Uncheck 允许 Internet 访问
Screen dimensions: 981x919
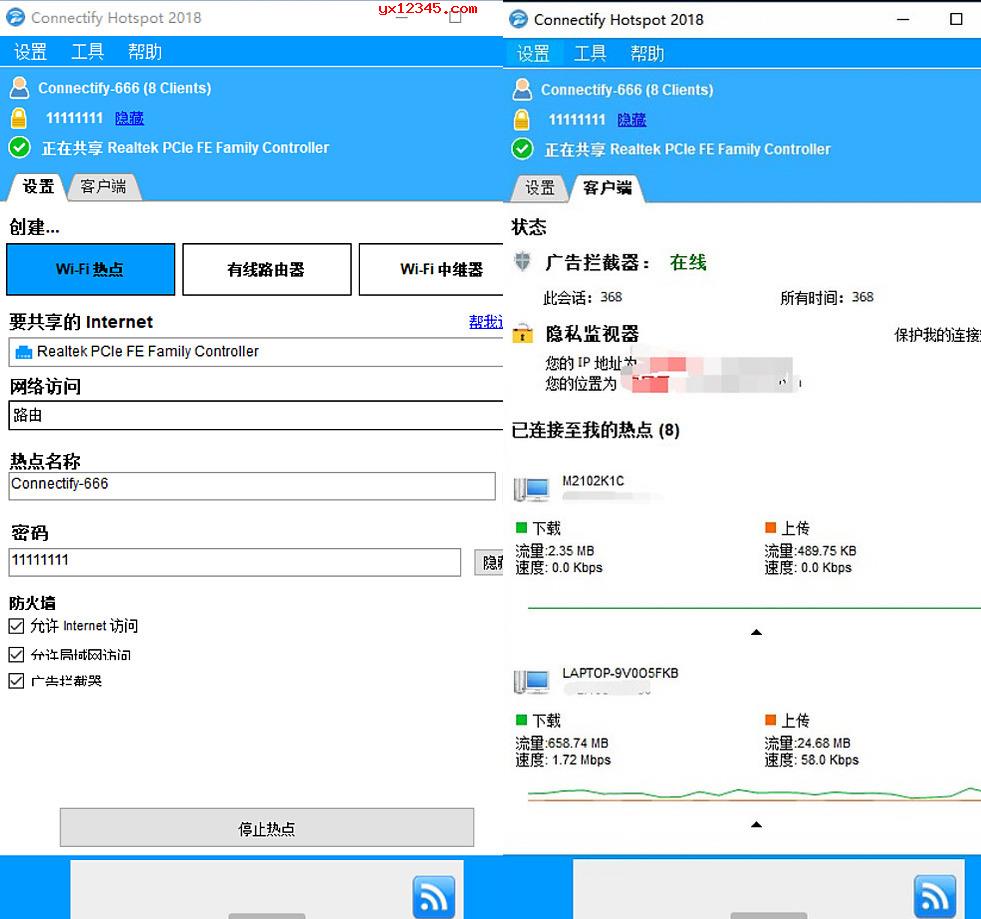tap(14, 625)
